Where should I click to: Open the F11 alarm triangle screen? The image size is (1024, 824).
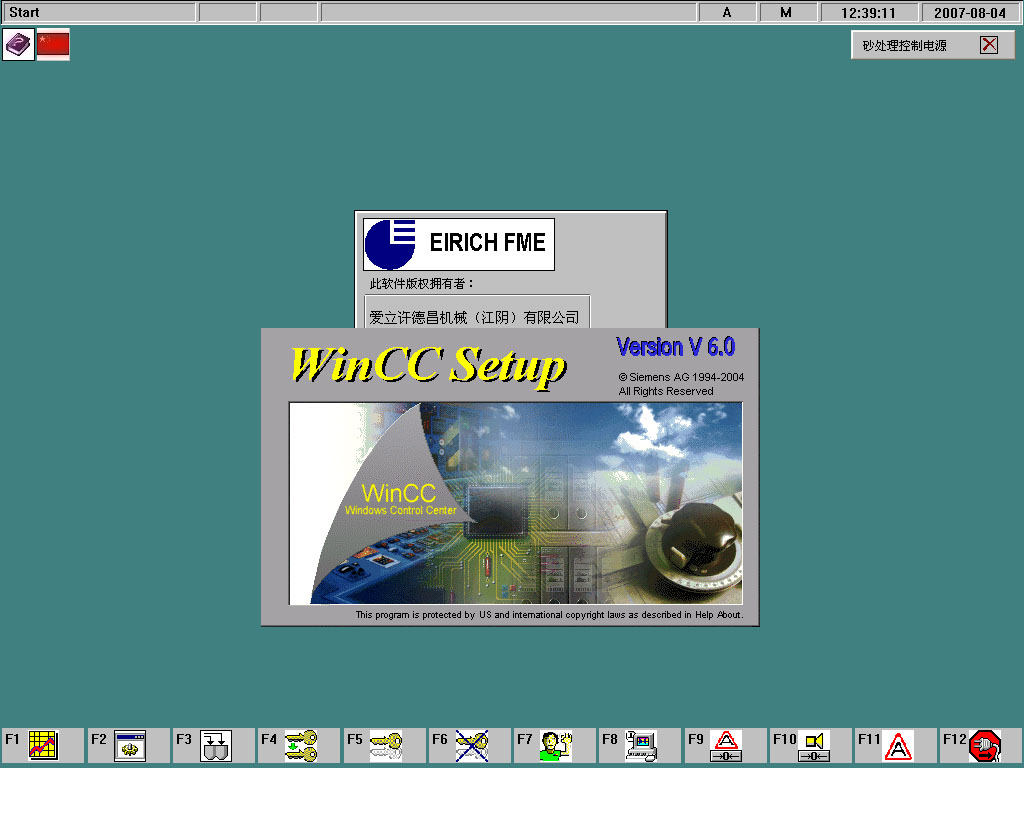click(899, 746)
